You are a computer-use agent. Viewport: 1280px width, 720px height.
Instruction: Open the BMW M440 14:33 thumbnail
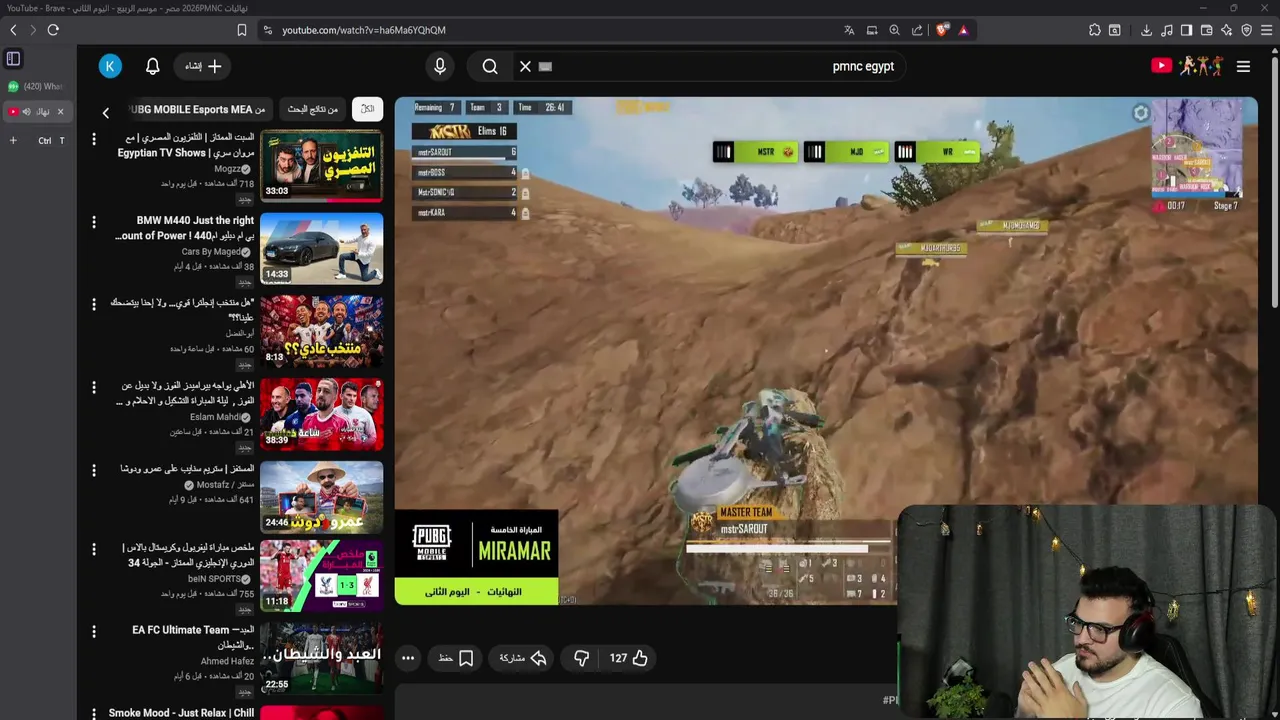coord(321,249)
